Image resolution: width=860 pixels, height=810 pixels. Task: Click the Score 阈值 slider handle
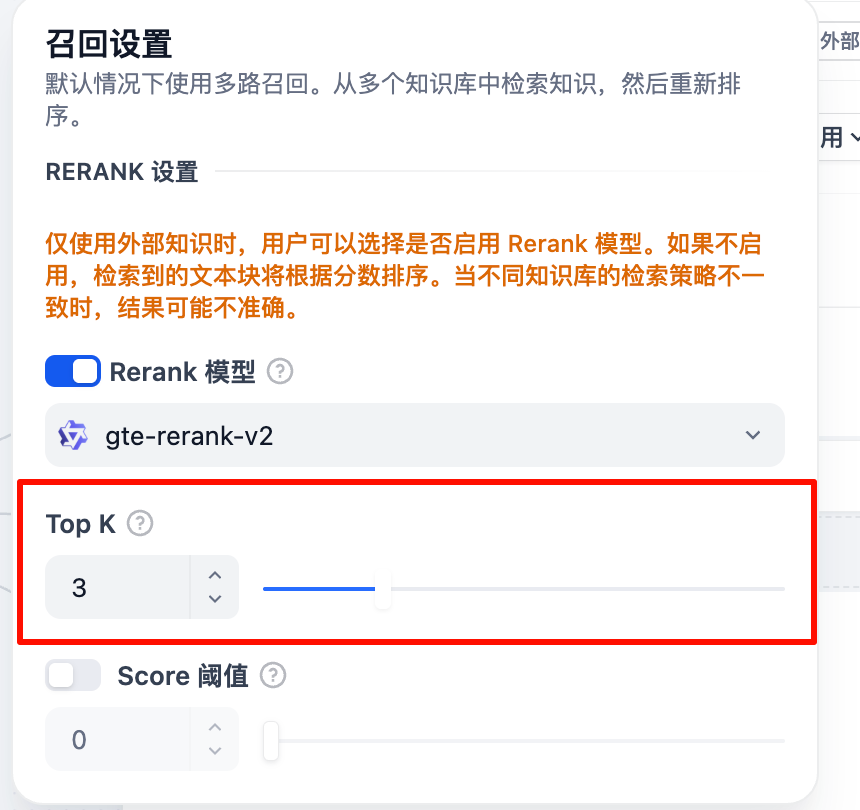[270, 741]
